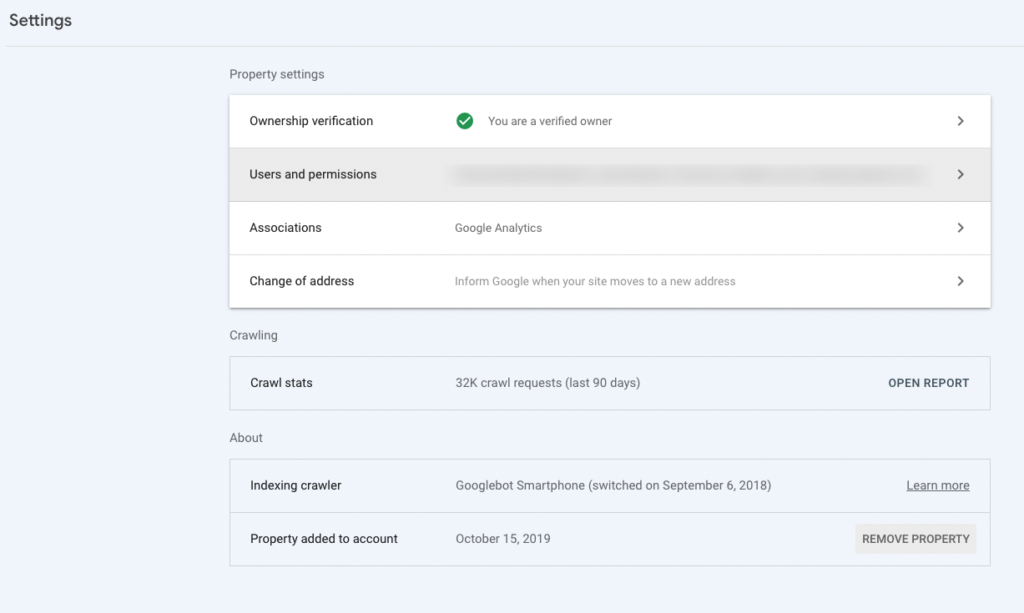
Task: Expand the Ownership verification chevron arrow
Action: click(x=960, y=121)
